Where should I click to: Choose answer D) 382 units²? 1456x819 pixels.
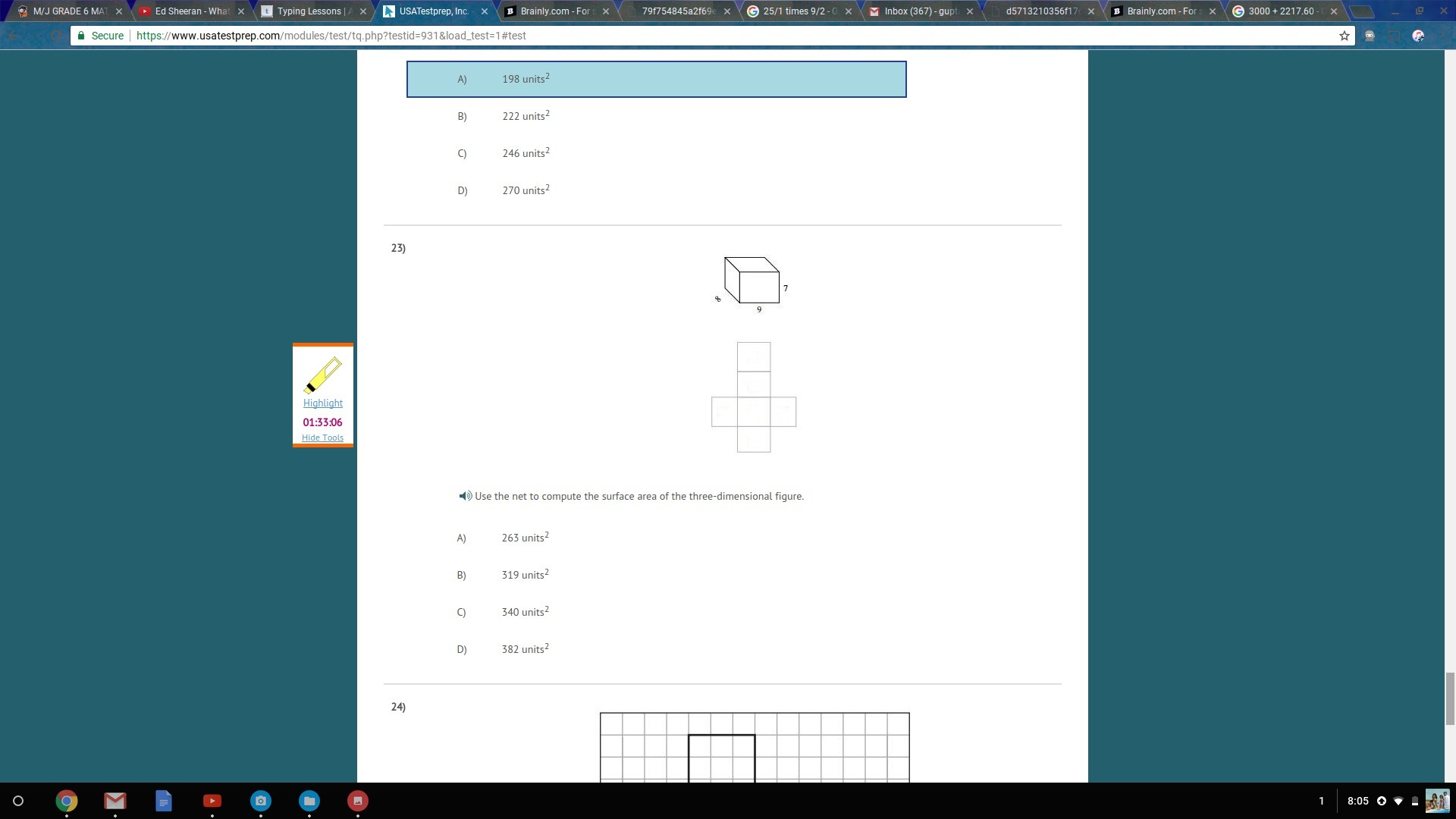[524, 649]
